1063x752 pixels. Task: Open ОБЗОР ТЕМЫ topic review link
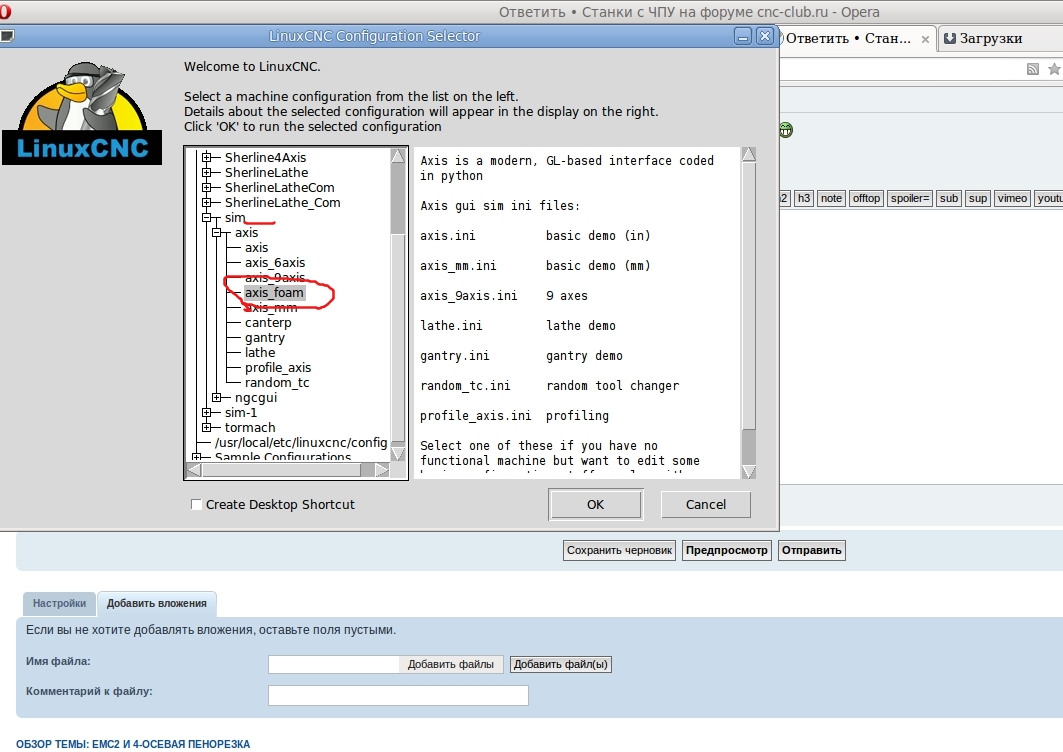[x=133, y=744]
